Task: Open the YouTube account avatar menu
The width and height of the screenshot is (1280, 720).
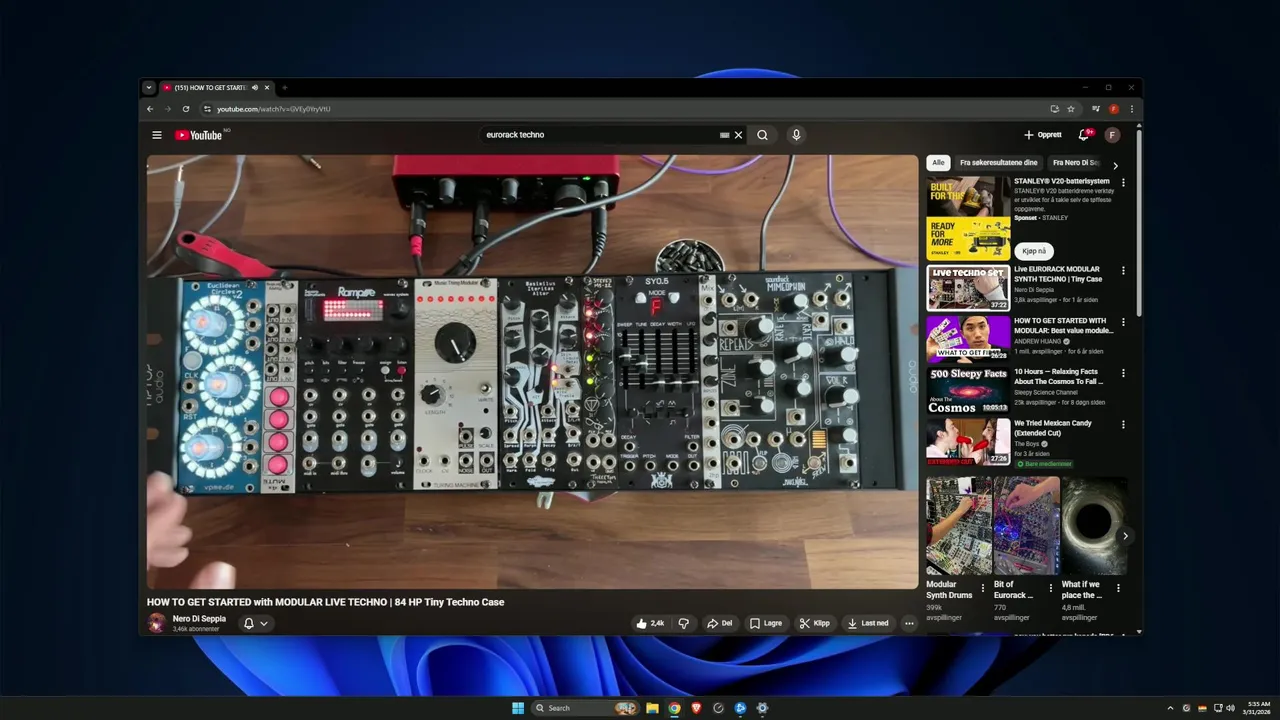Action: coord(1112,135)
